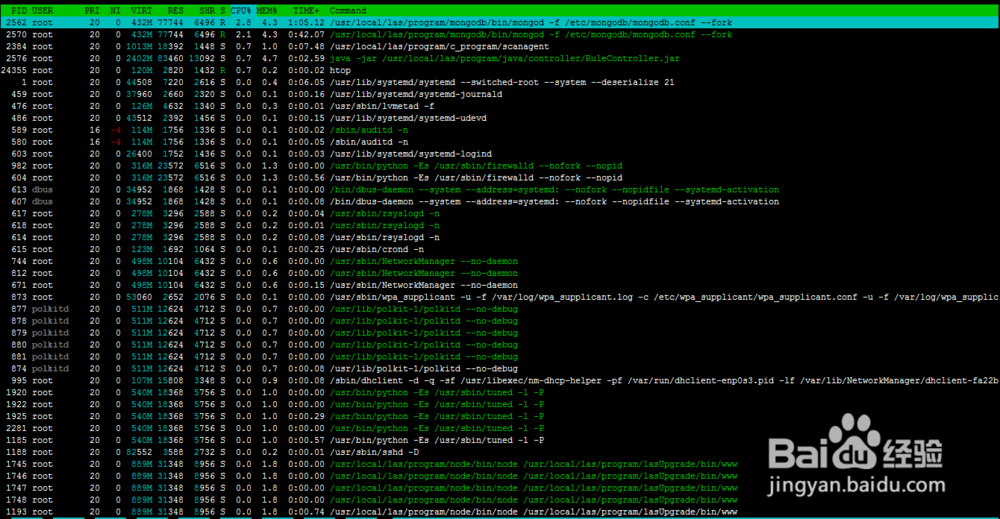This screenshot has height=519, width=1000.
Task: Select systemd-udevd process PID 486
Action: click(x=500, y=118)
